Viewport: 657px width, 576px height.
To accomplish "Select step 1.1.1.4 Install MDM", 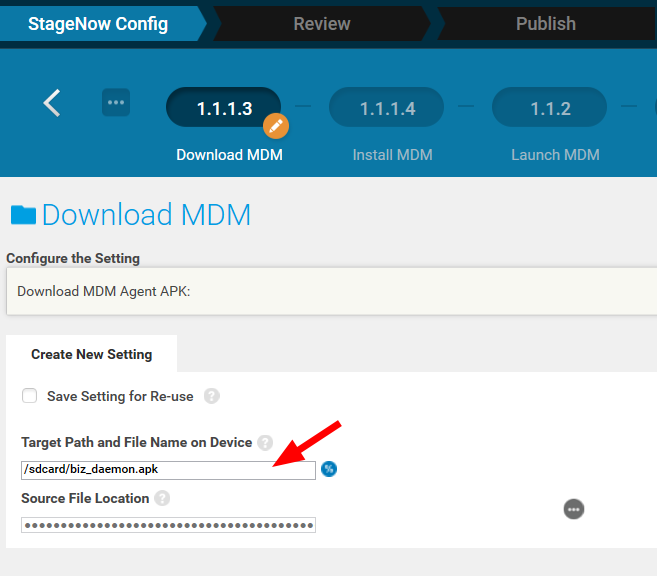I will pyautogui.click(x=387, y=108).
